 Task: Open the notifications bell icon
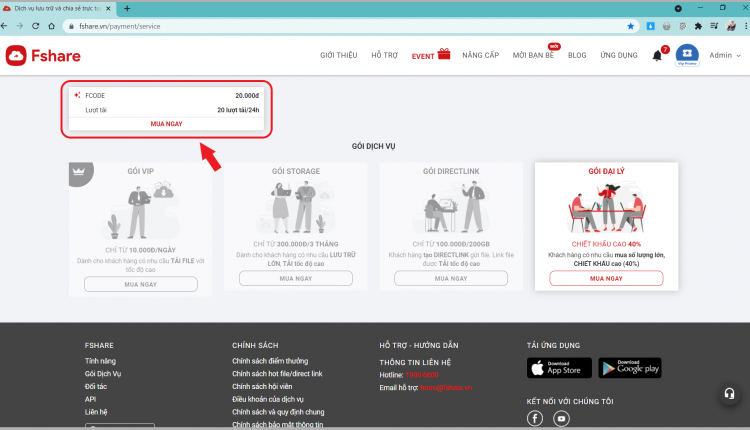click(x=657, y=56)
